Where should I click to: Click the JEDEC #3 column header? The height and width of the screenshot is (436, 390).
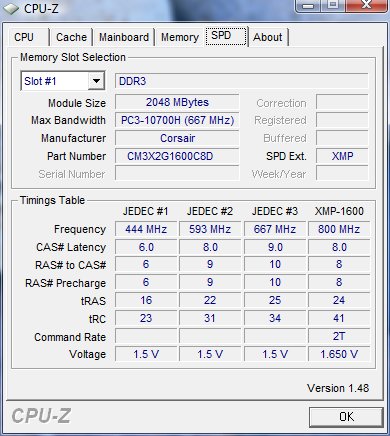tap(275, 211)
